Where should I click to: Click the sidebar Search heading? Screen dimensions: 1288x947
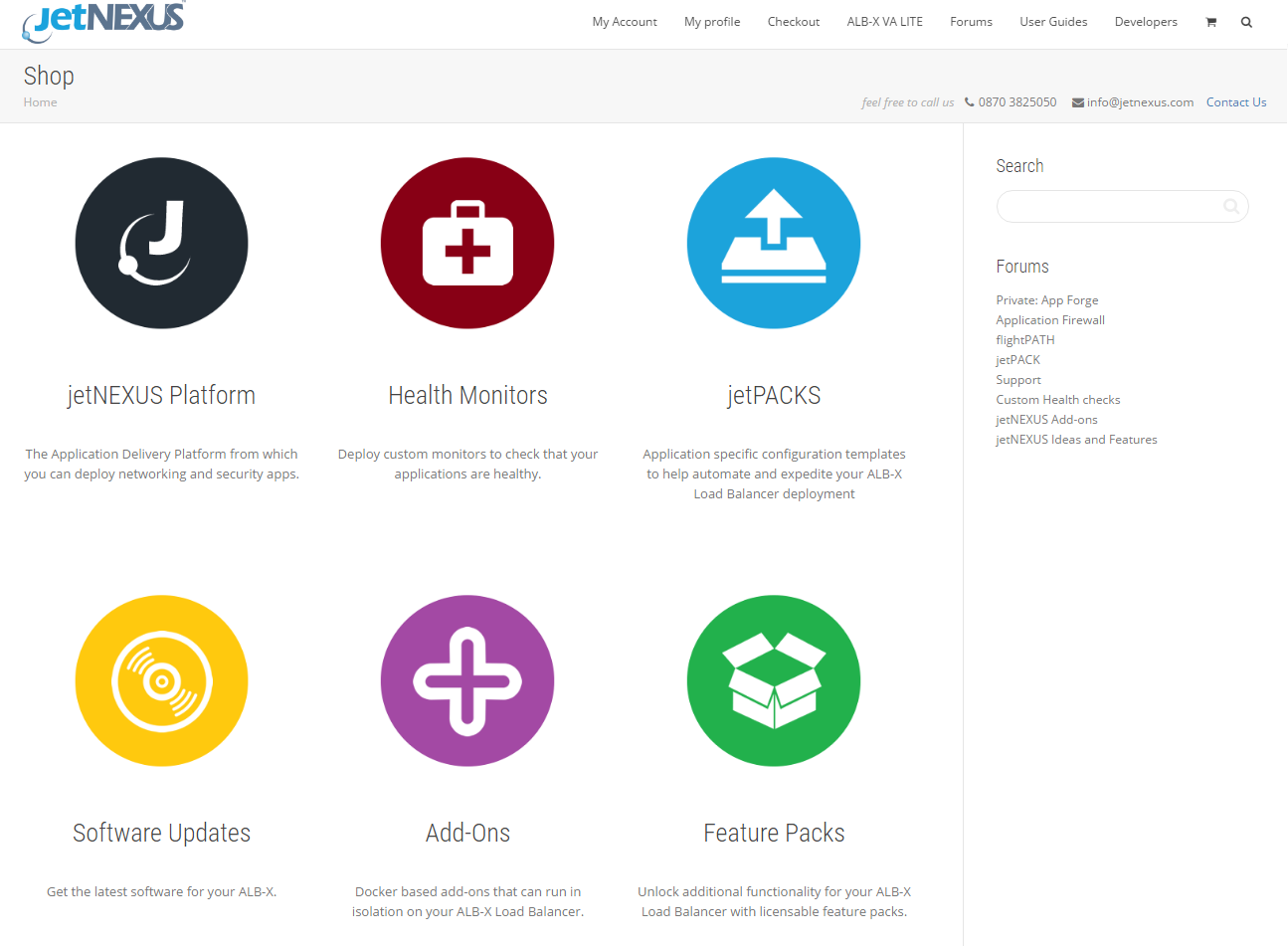coord(1019,166)
